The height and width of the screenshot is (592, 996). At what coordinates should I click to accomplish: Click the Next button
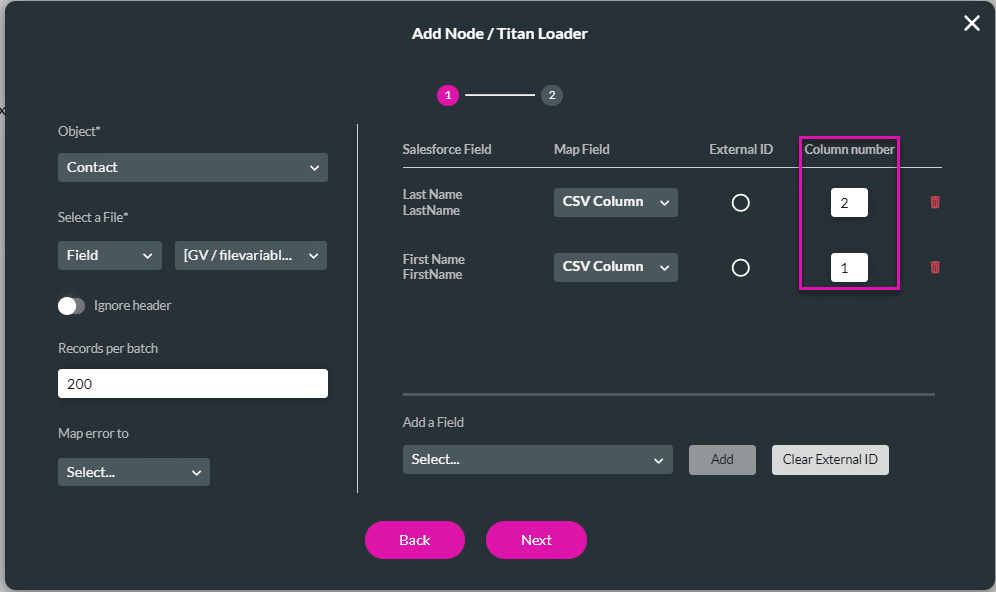point(536,540)
